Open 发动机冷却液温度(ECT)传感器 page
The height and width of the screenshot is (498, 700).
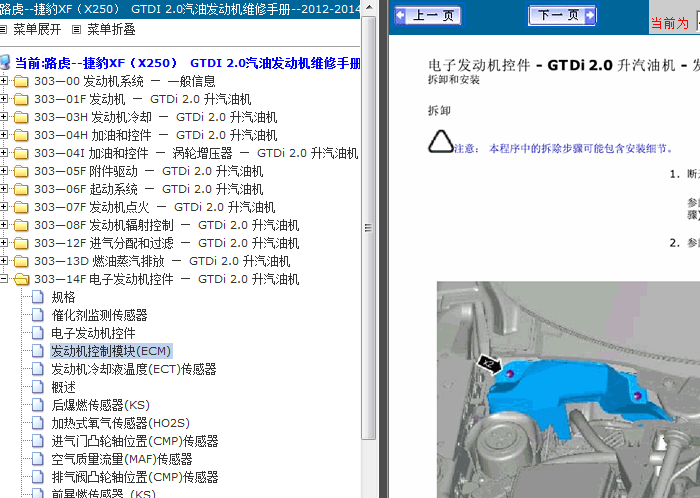tap(134, 369)
